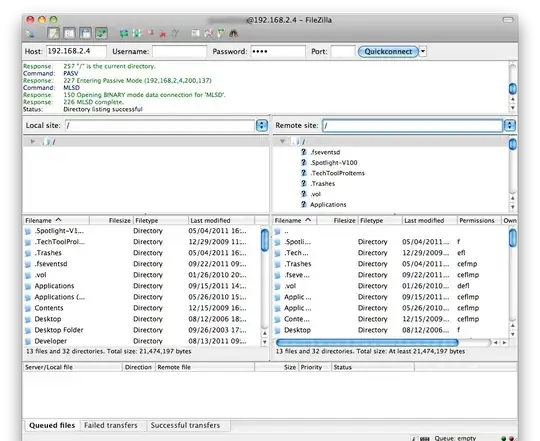Click queue Status column header
The width and height of the screenshot is (540, 441).
click(373, 367)
